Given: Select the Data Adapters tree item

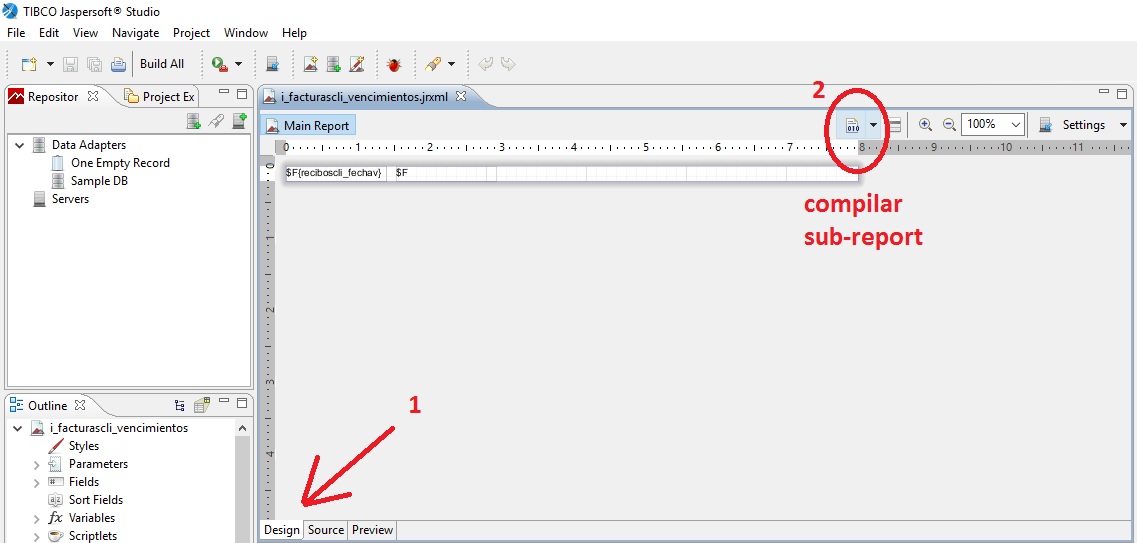Looking at the screenshot, I should point(88,145).
